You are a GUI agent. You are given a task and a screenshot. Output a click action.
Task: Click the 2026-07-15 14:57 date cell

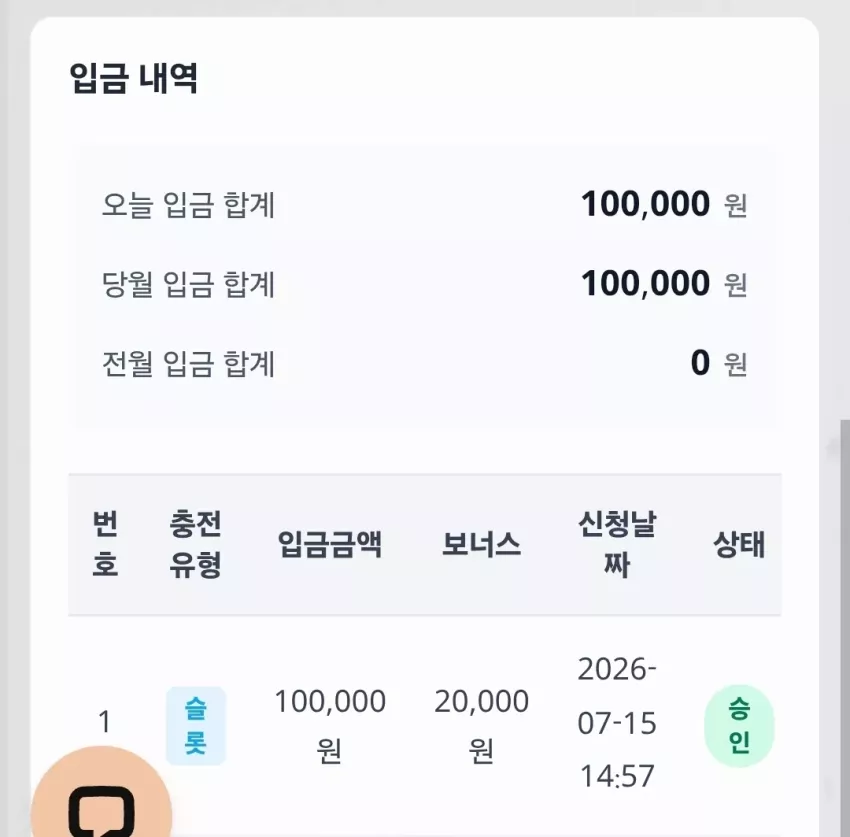617,723
